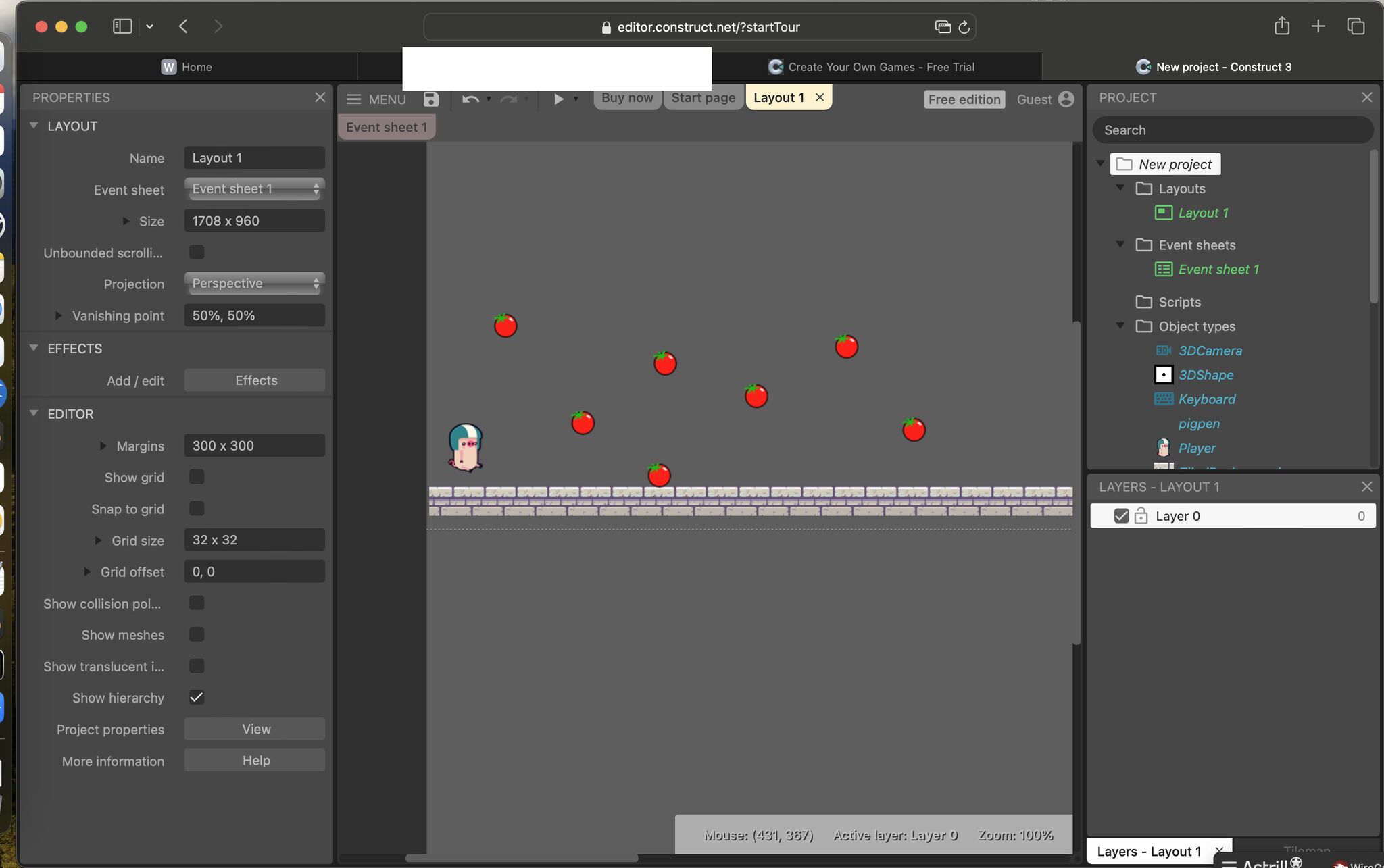
Task: Select the Player object type
Action: (x=1196, y=448)
